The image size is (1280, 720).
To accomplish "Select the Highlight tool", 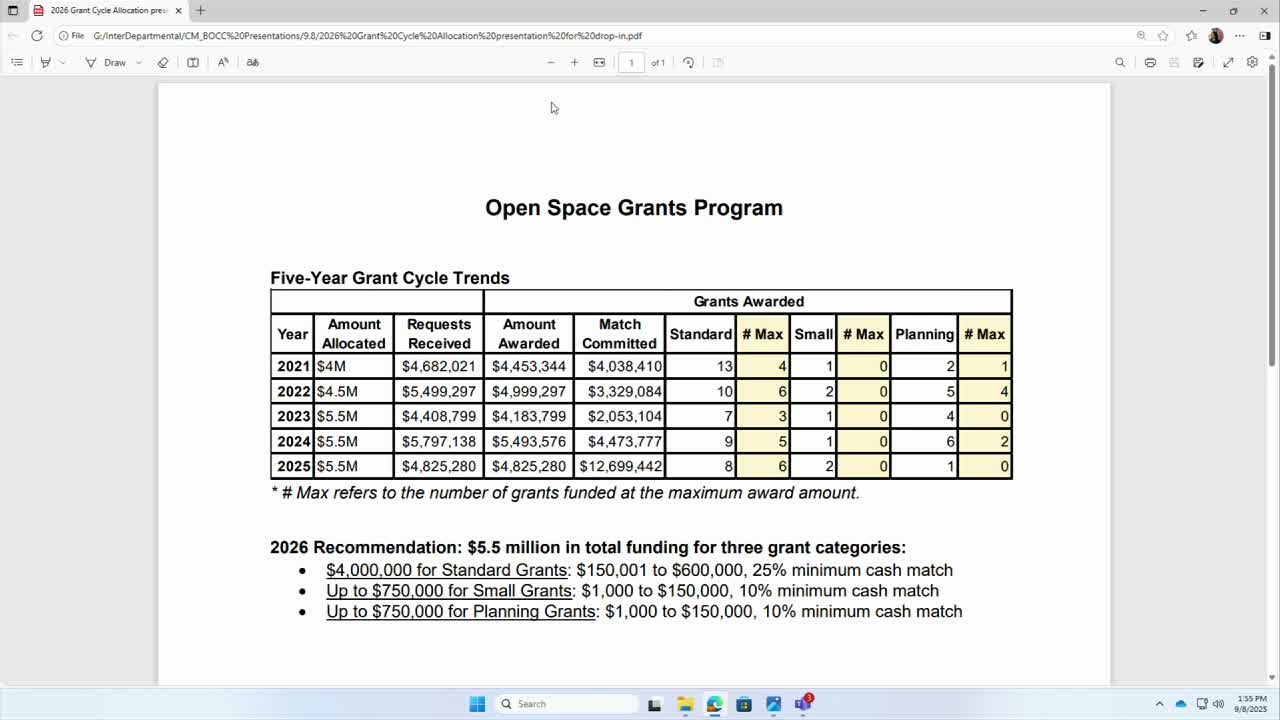I will (45, 62).
